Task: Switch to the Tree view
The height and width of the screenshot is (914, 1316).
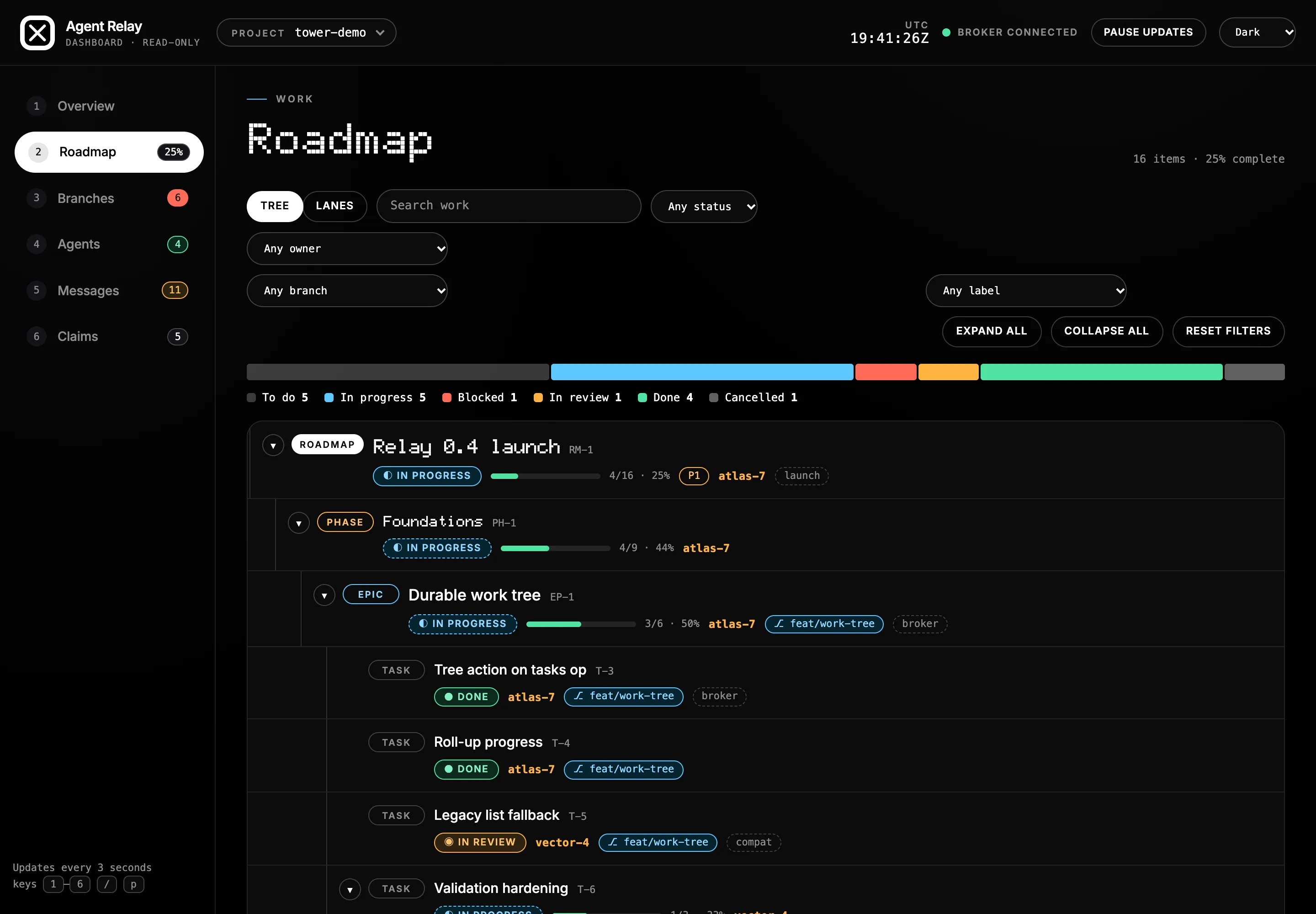Action: coord(275,206)
